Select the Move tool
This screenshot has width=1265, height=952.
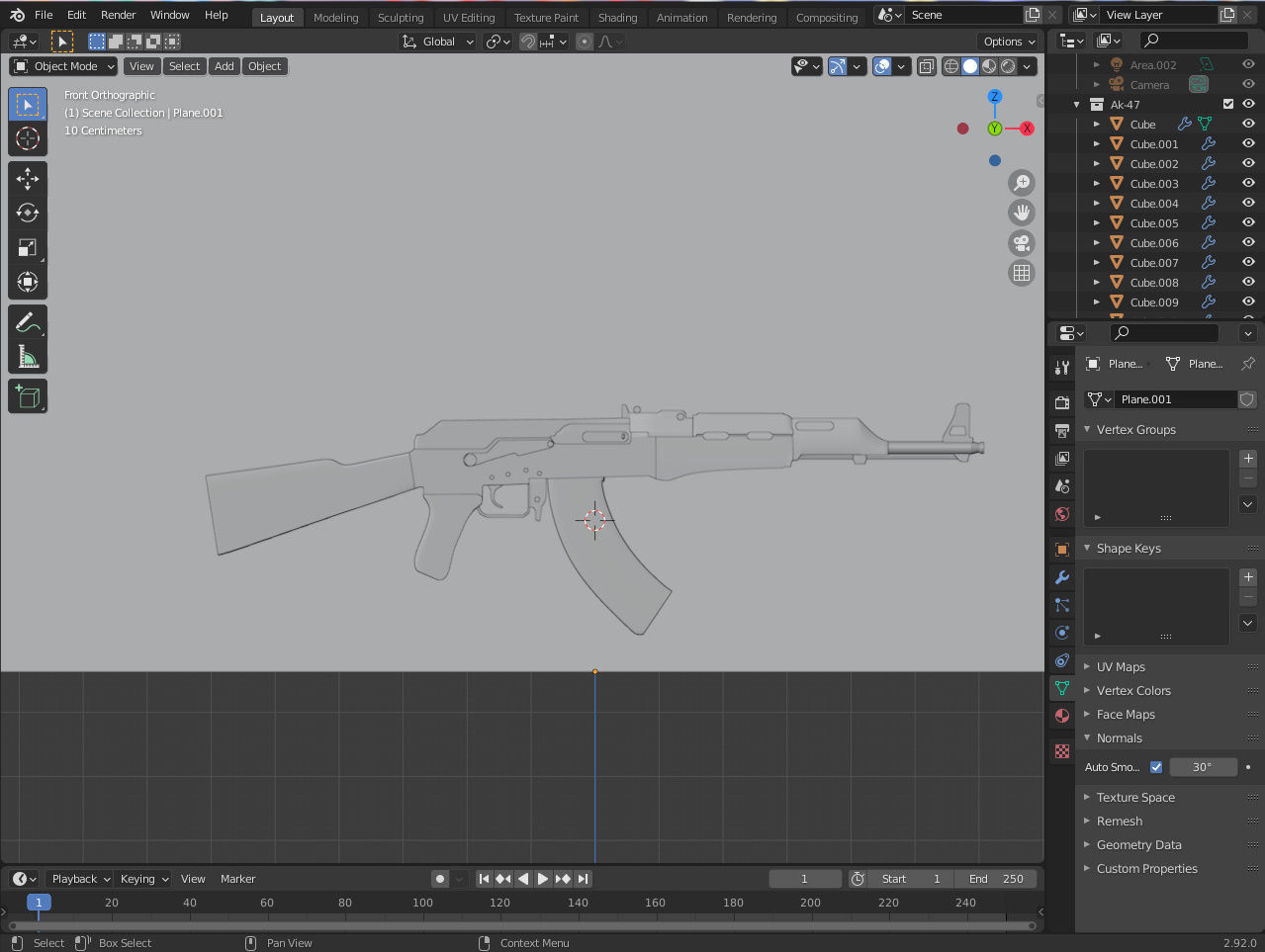[27, 178]
